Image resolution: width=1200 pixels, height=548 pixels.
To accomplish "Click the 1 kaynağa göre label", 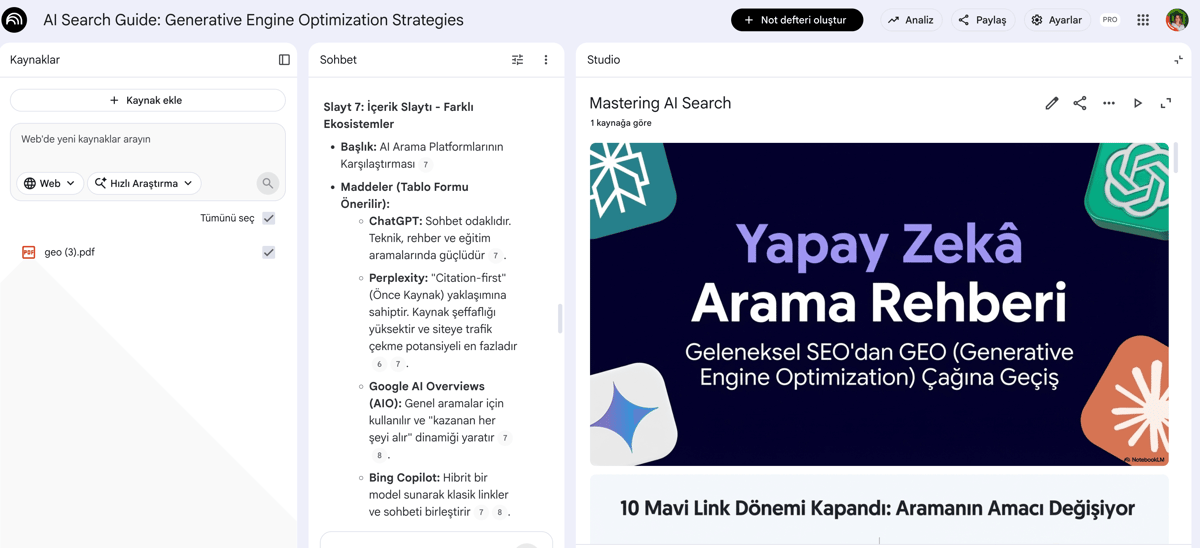I will click(x=621, y=123).
